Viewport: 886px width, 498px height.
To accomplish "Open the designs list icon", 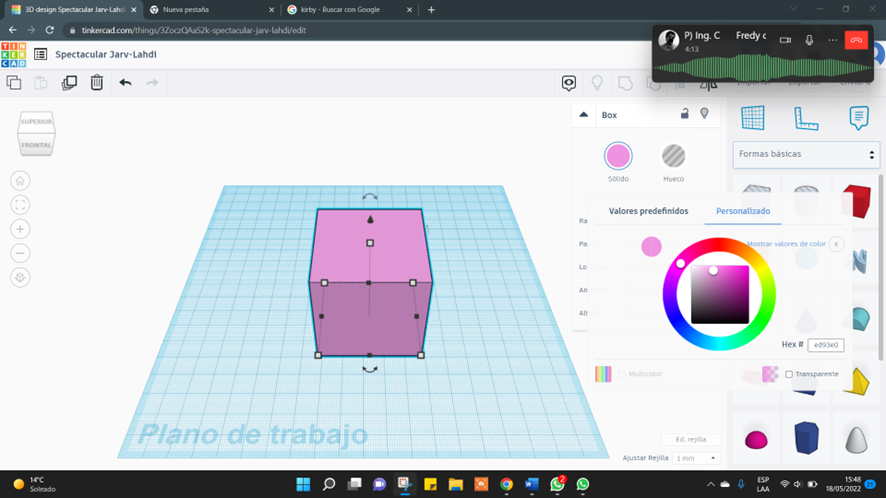I will coord(40,54).
